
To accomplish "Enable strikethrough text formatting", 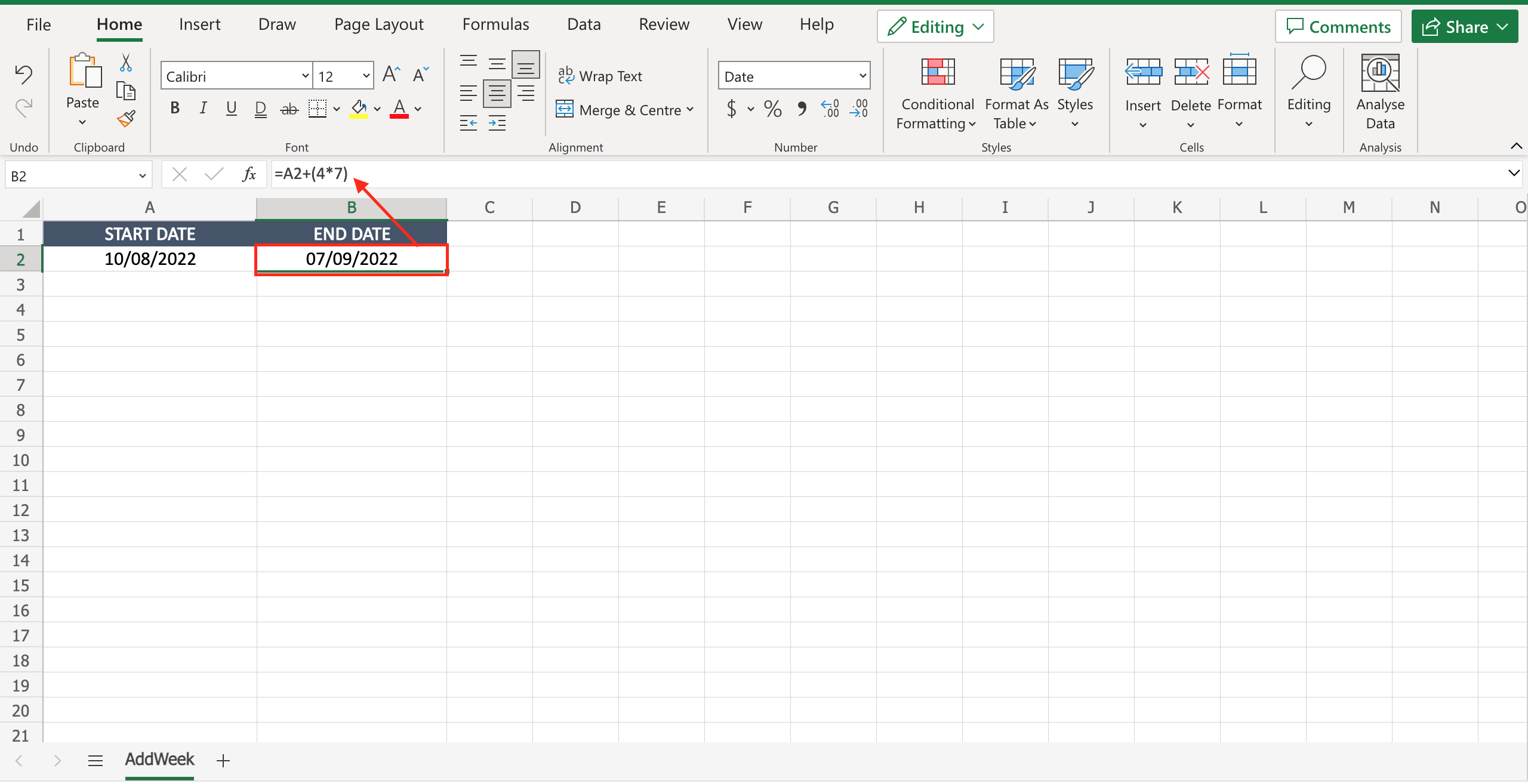I will (289, 108).
